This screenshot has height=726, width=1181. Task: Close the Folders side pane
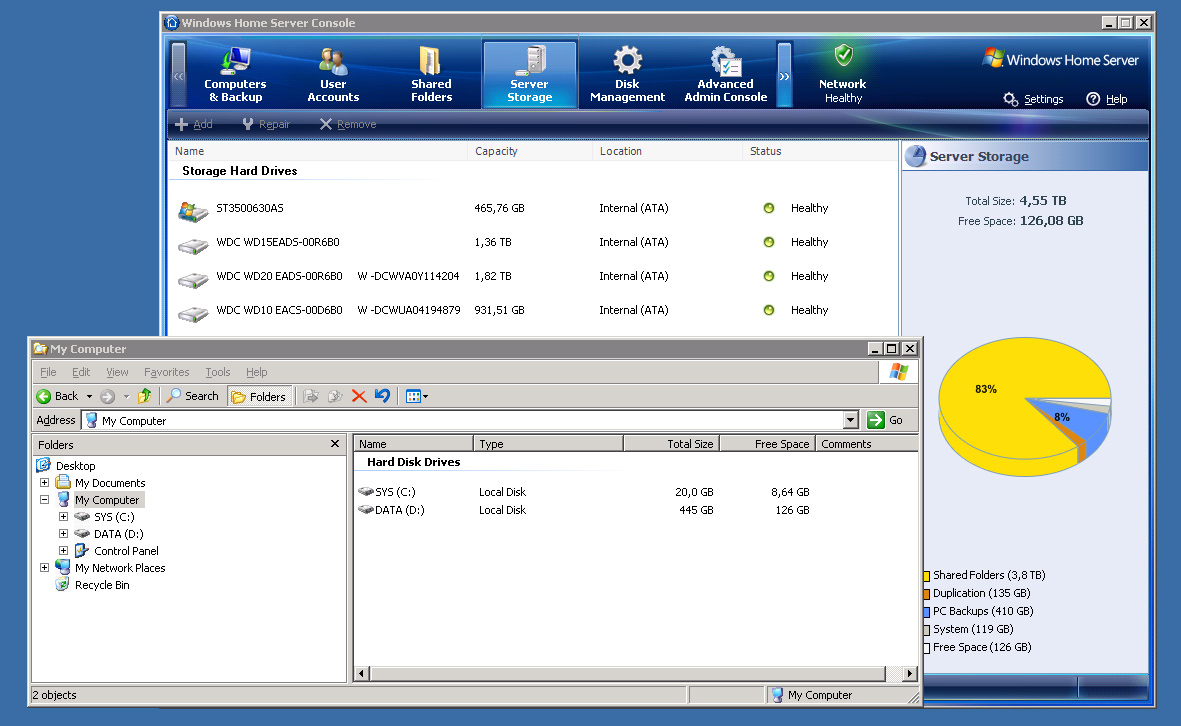click(335, 444)
